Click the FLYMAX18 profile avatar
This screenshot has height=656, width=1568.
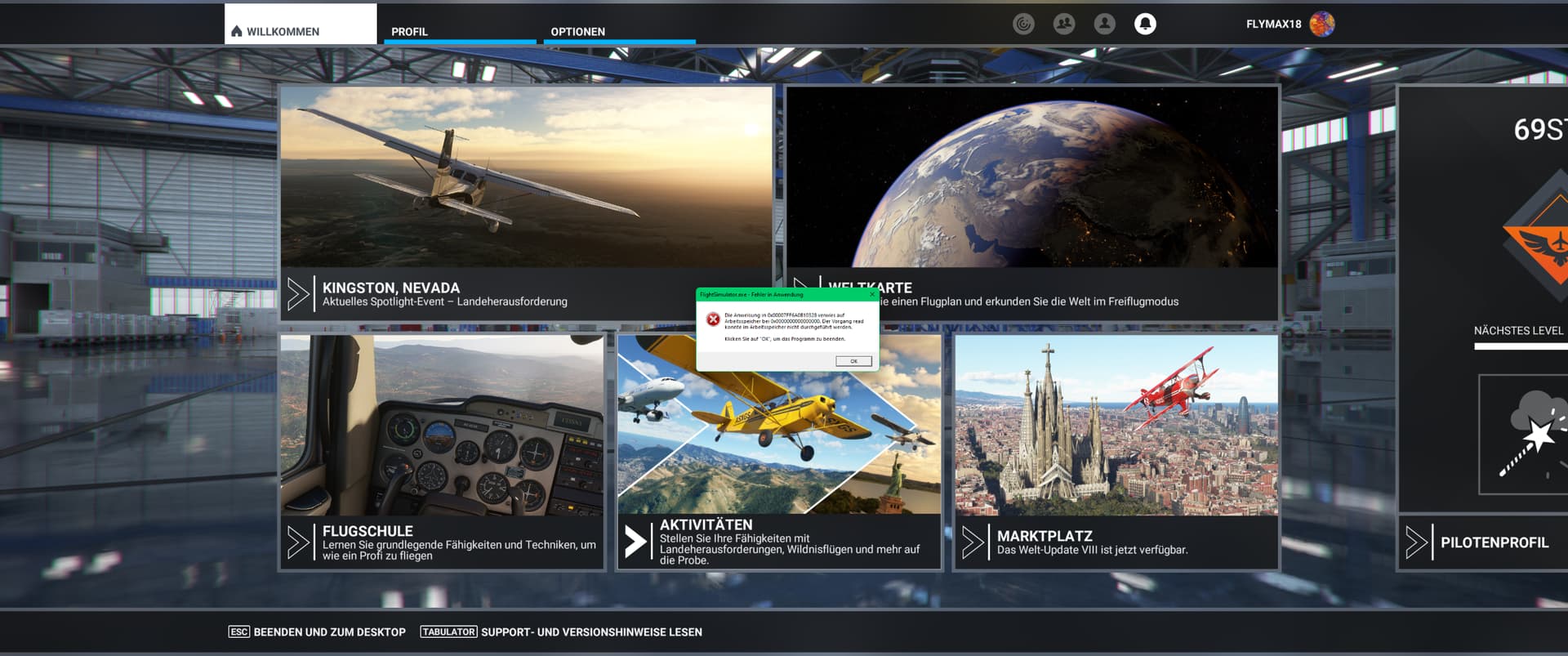pyautogui.click(x=1321, y=24)
